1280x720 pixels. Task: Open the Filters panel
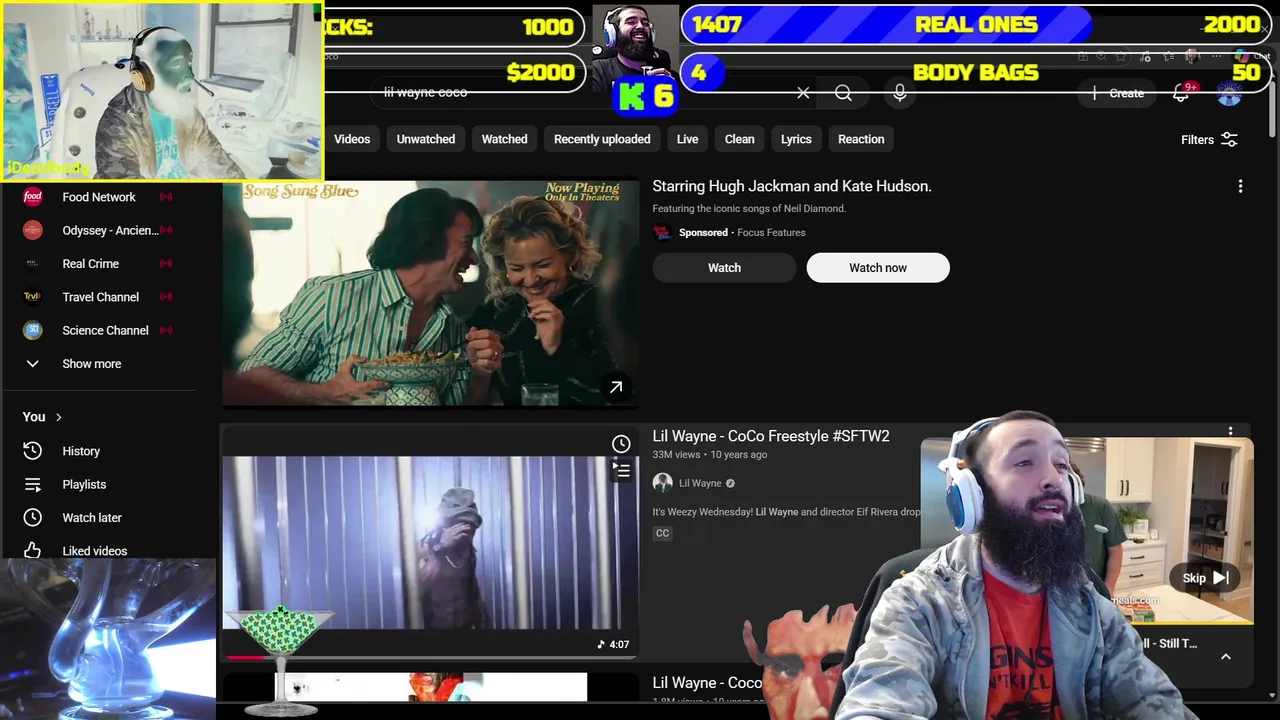(x=1209, y=140)
